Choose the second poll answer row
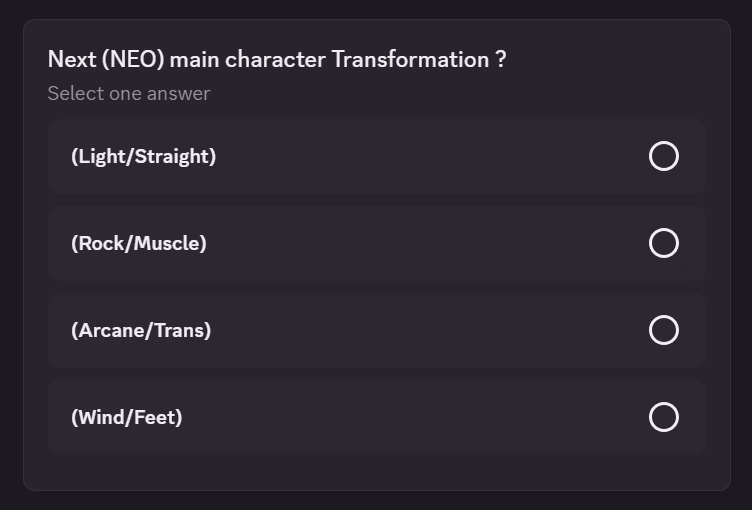 click(376, 243)
